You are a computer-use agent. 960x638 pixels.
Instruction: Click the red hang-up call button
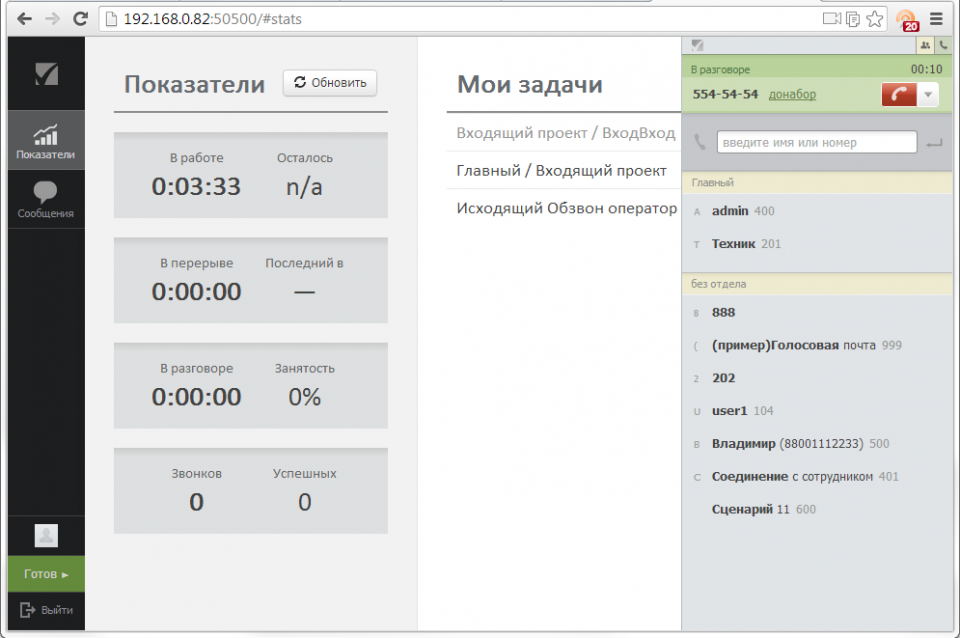[898, 94]
